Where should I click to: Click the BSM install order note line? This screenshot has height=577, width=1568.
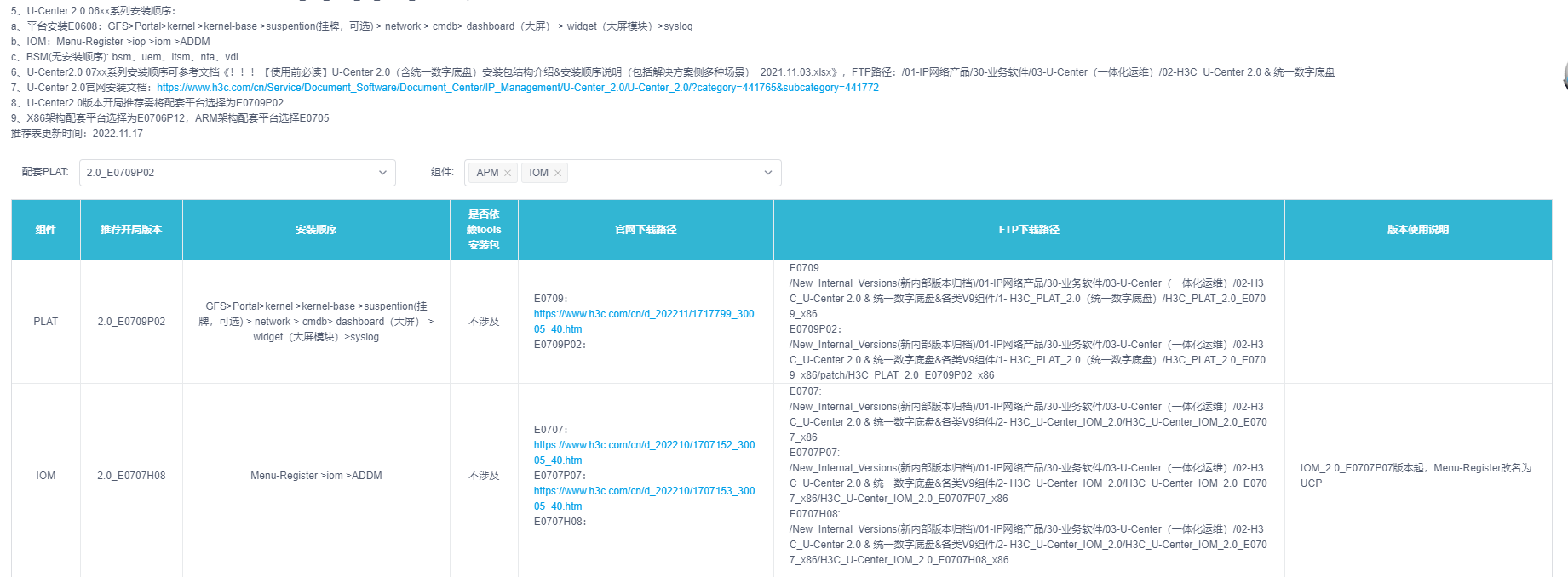coord(124,57)
